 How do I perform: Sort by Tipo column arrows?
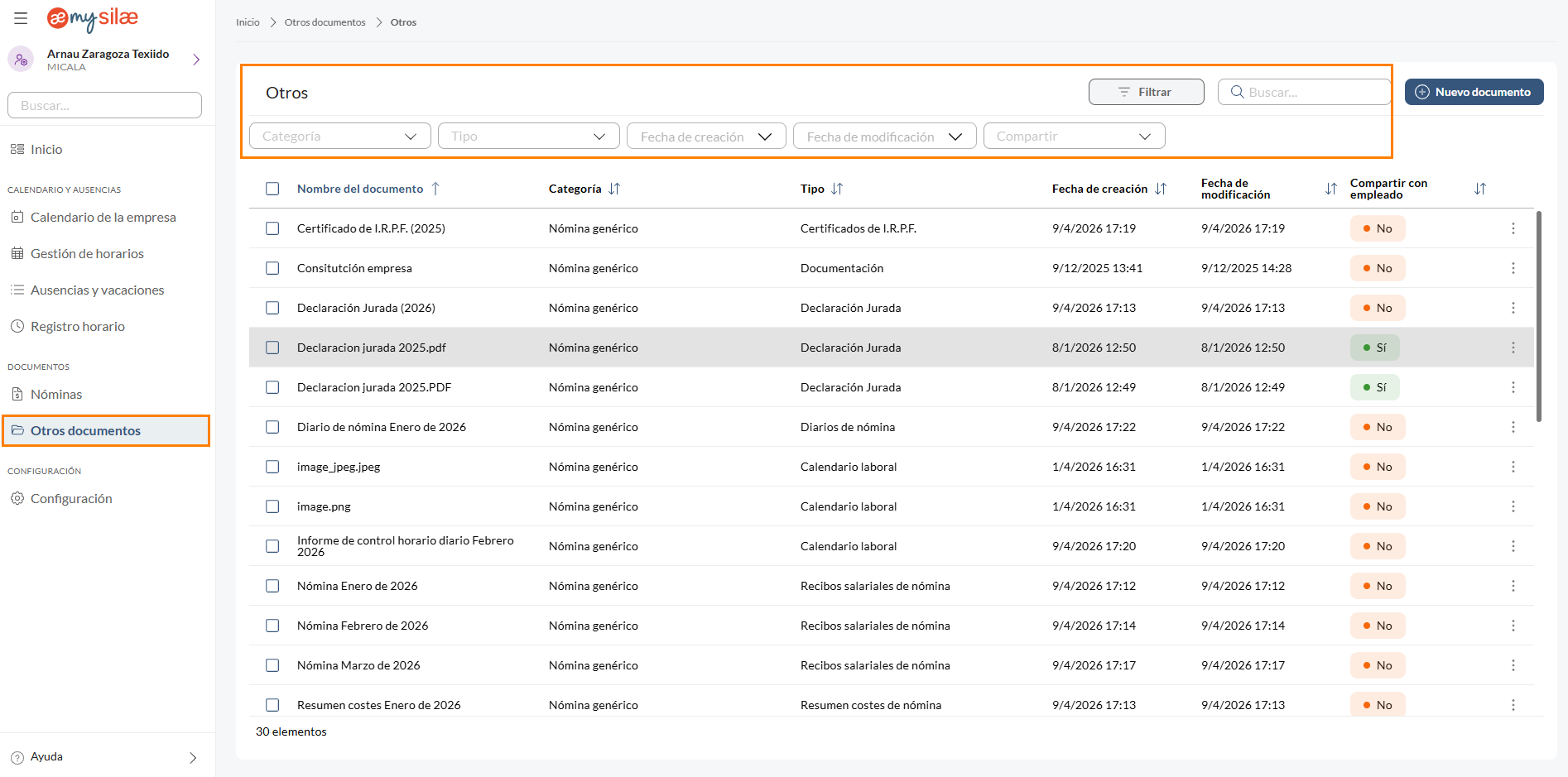837,189
